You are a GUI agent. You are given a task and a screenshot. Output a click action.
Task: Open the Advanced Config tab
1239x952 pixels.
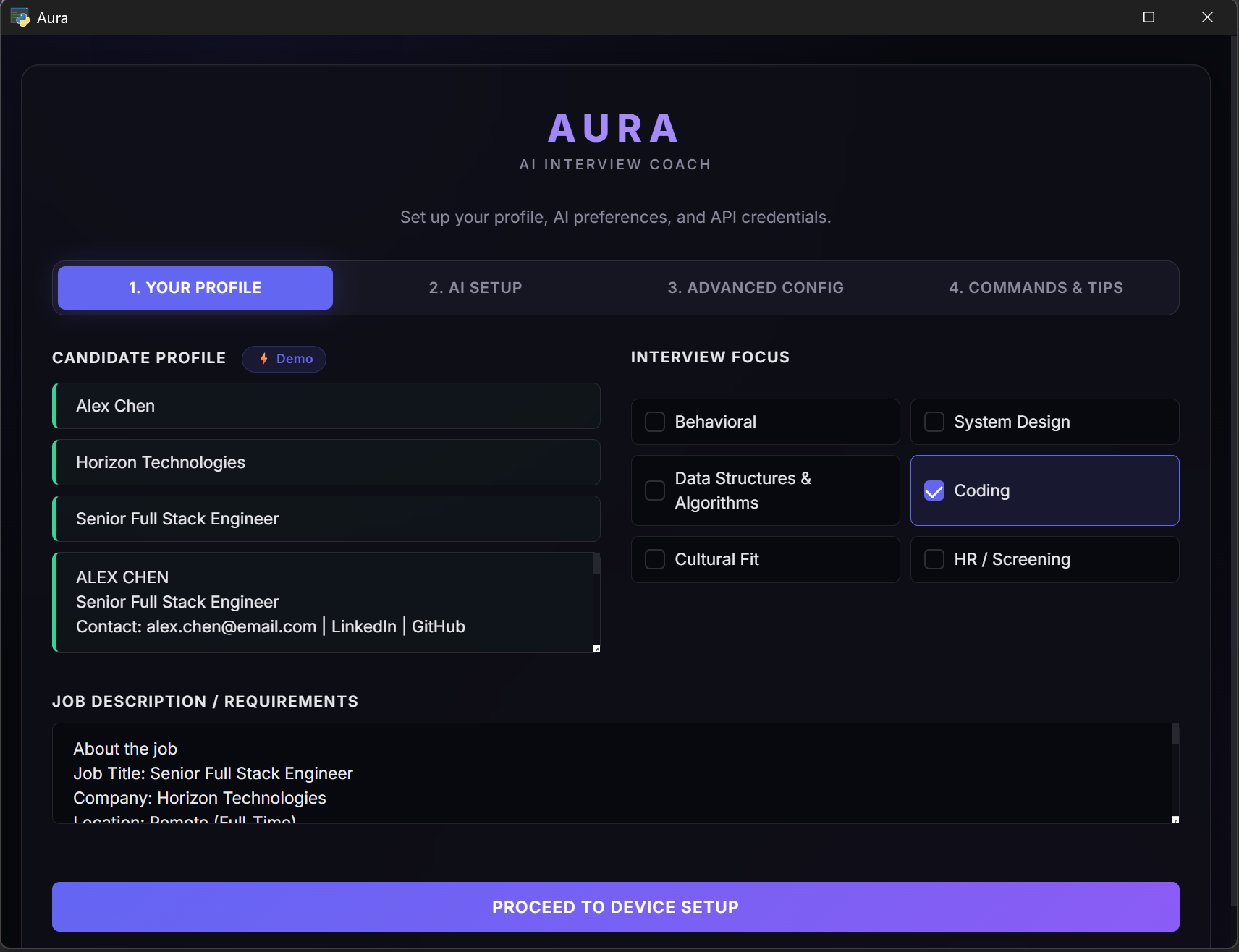(756, 287)
